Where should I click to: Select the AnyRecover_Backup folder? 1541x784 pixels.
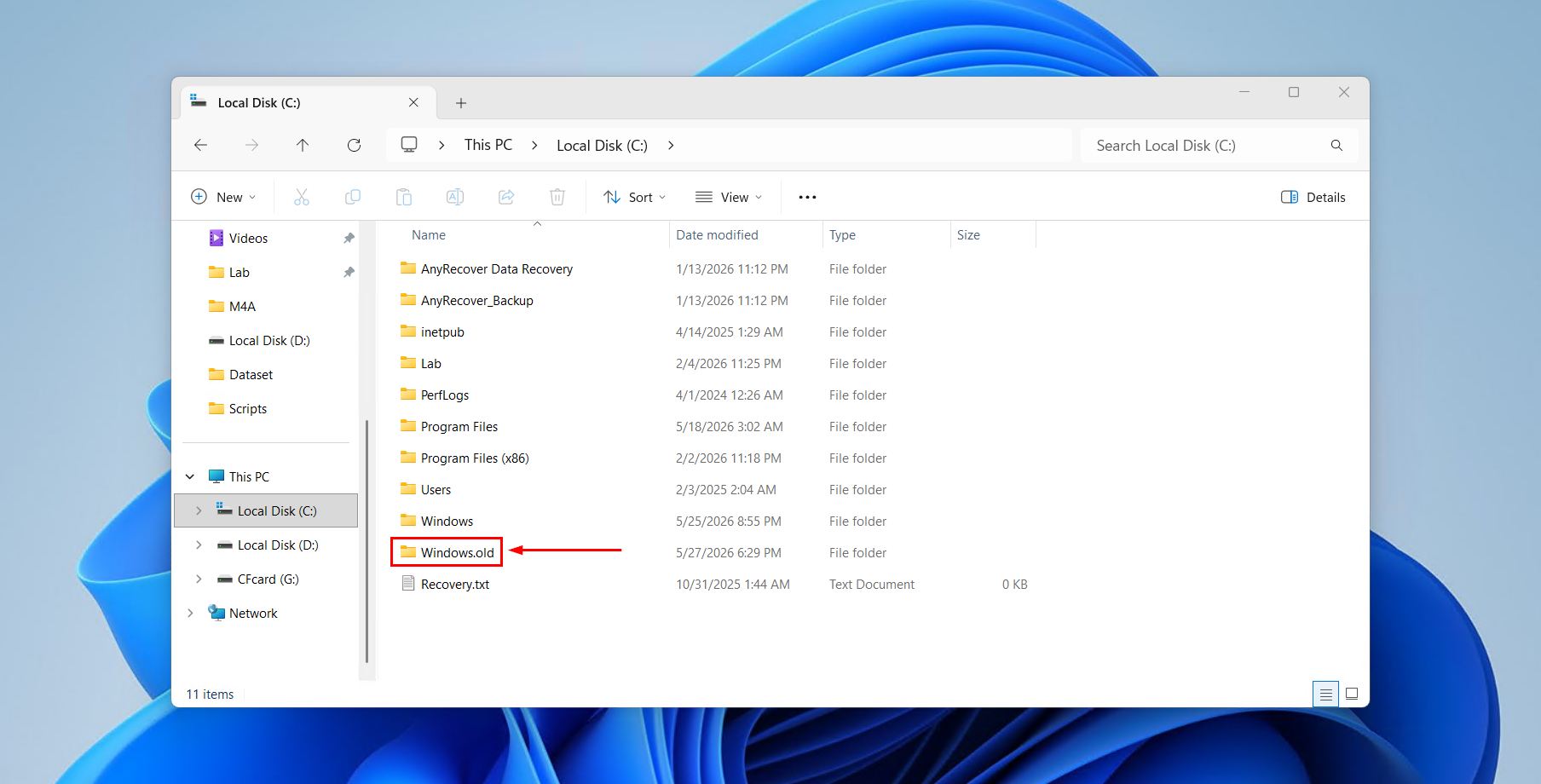click(477, 301)
